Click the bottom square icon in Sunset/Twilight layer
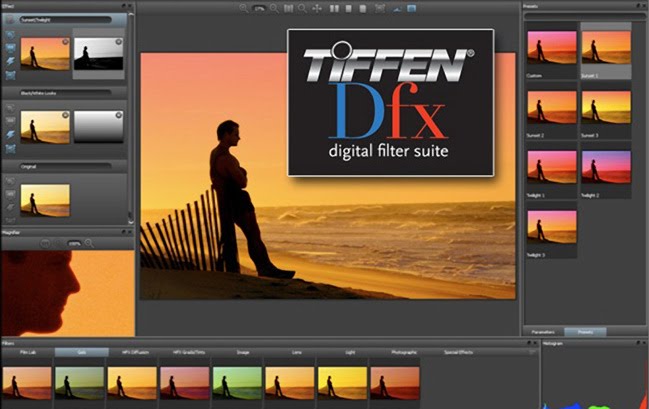649x409 pixels. pyautogui.click(x=10, y=75)
